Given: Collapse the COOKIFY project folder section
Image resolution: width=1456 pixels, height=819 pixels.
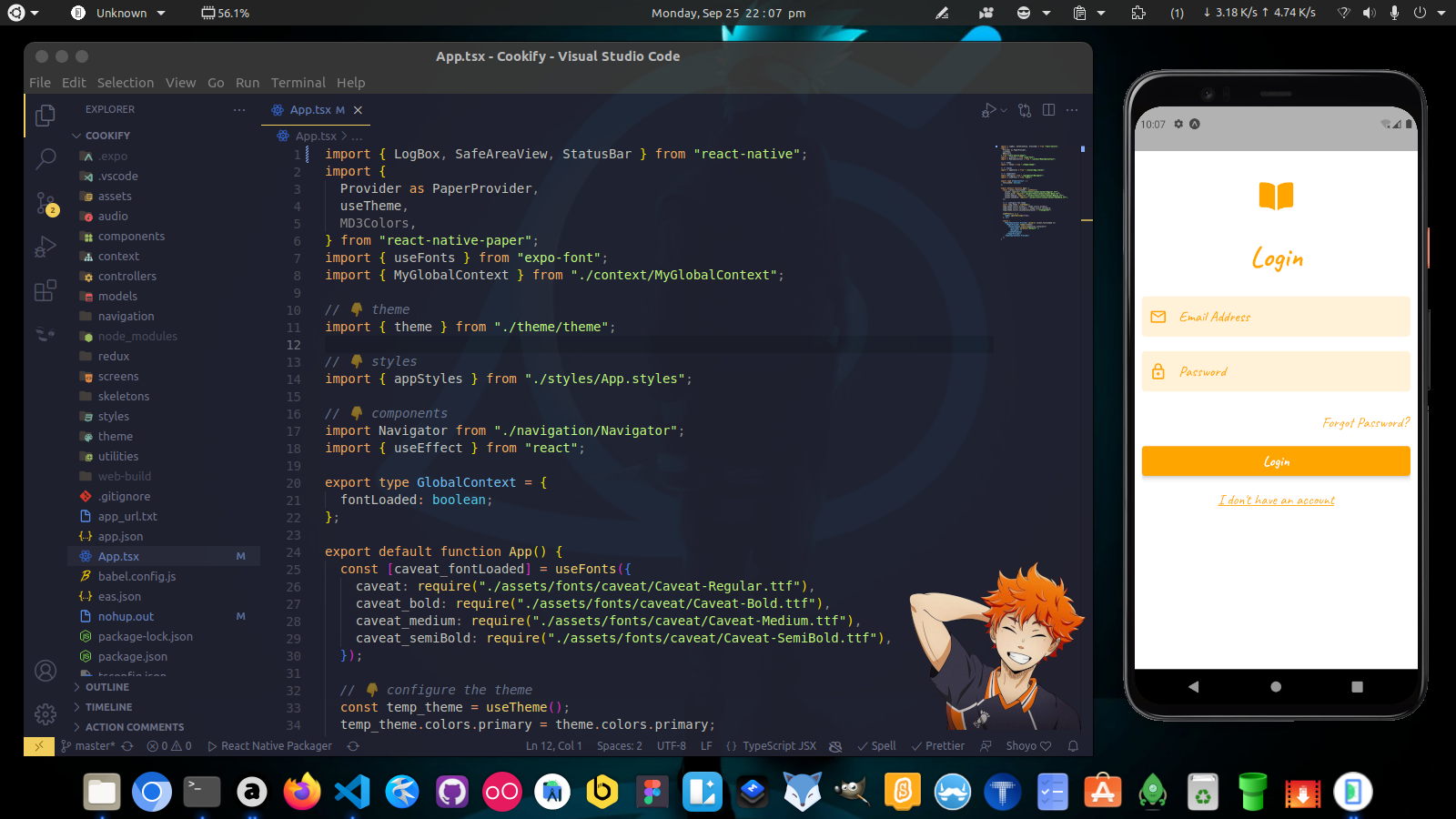Looking at the screenshot, I should tap(107, 136).
